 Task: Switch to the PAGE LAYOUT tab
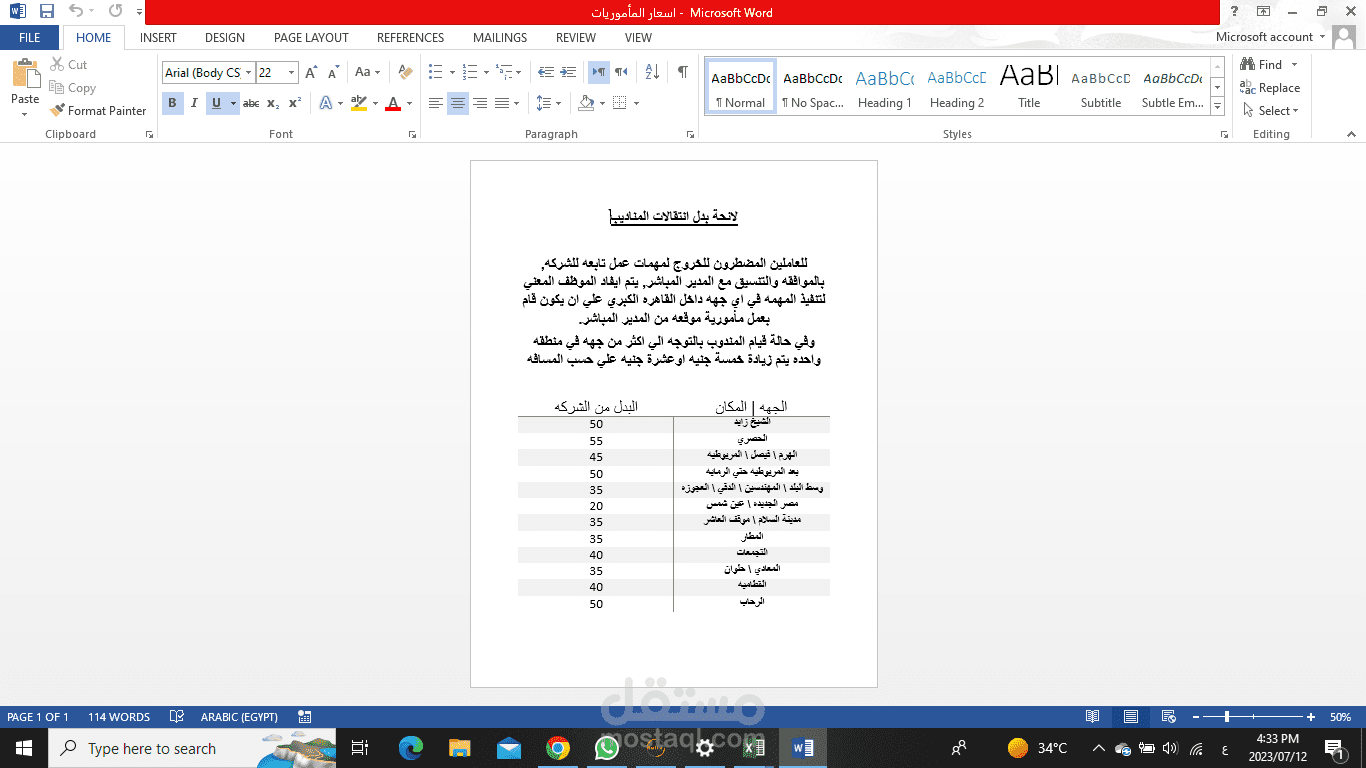click(311, 37)
